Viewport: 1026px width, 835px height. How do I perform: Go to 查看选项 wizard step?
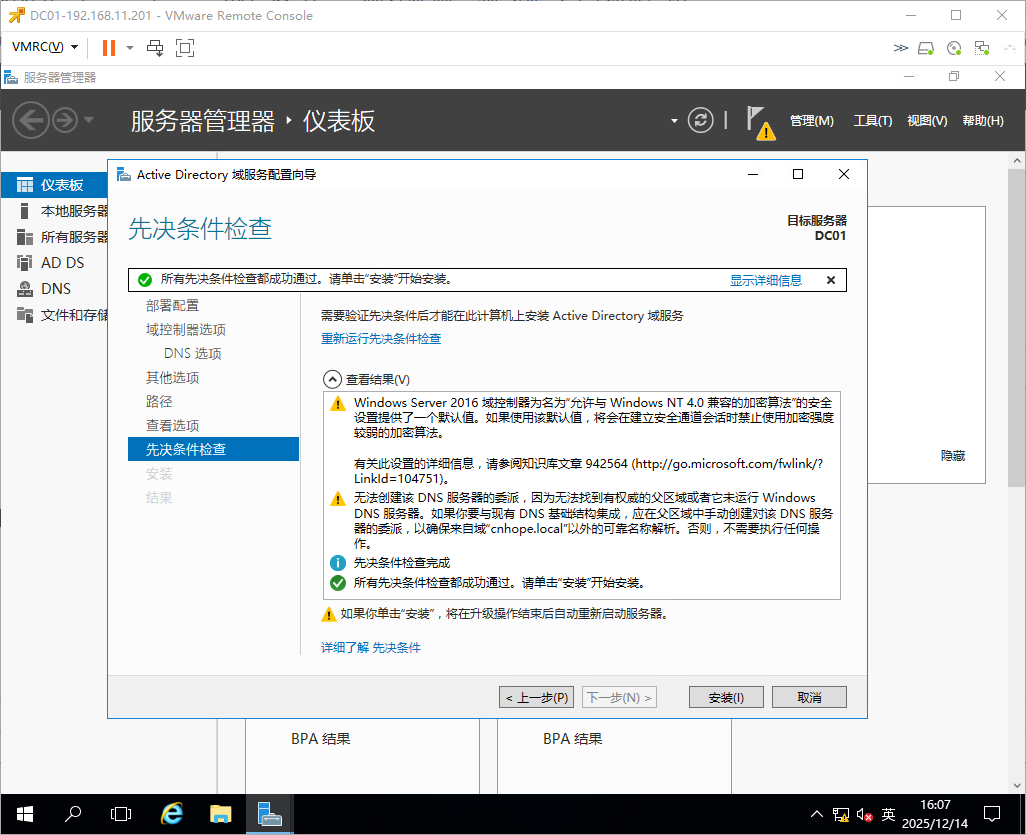172,426
